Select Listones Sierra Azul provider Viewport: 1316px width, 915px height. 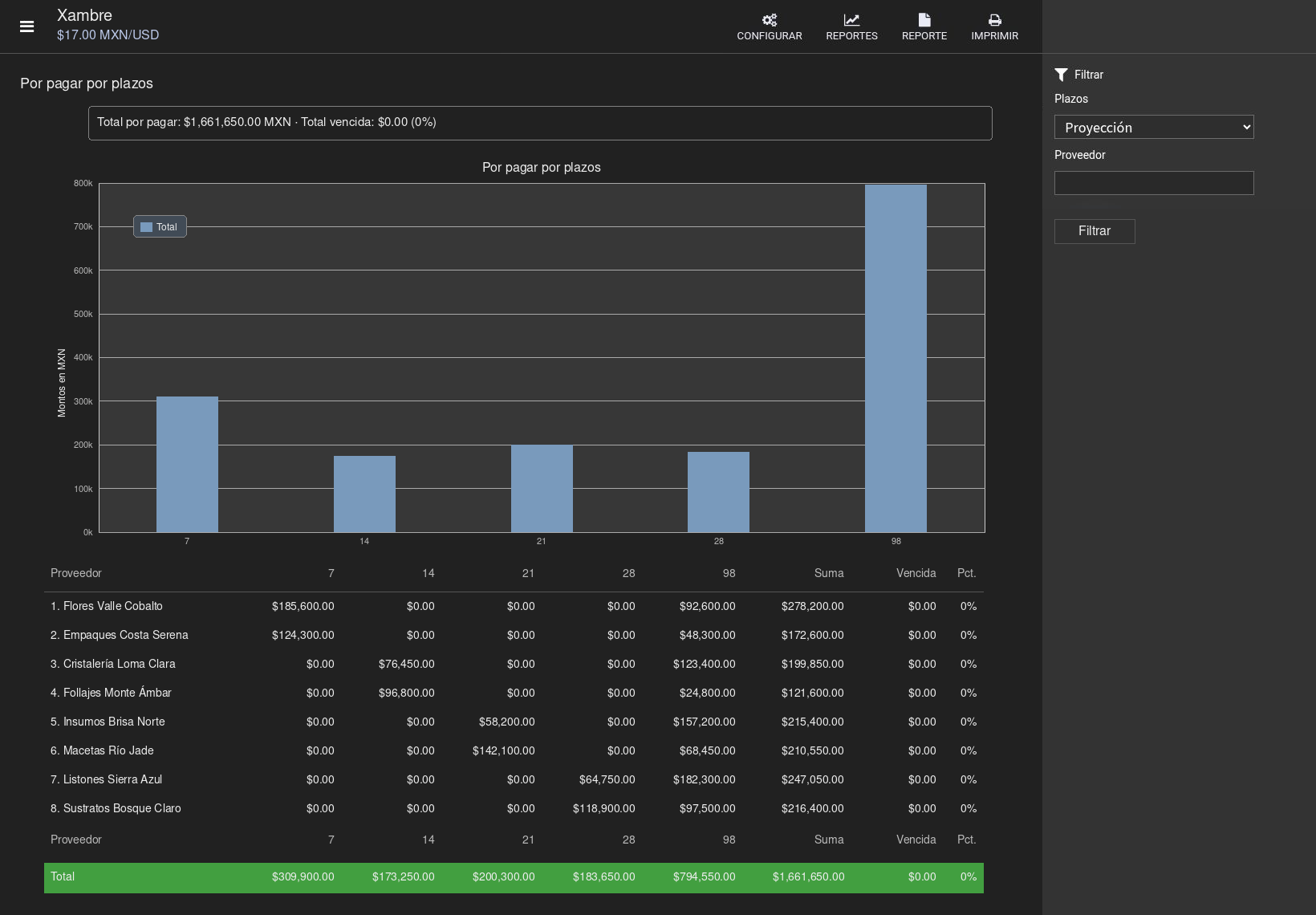106,779
